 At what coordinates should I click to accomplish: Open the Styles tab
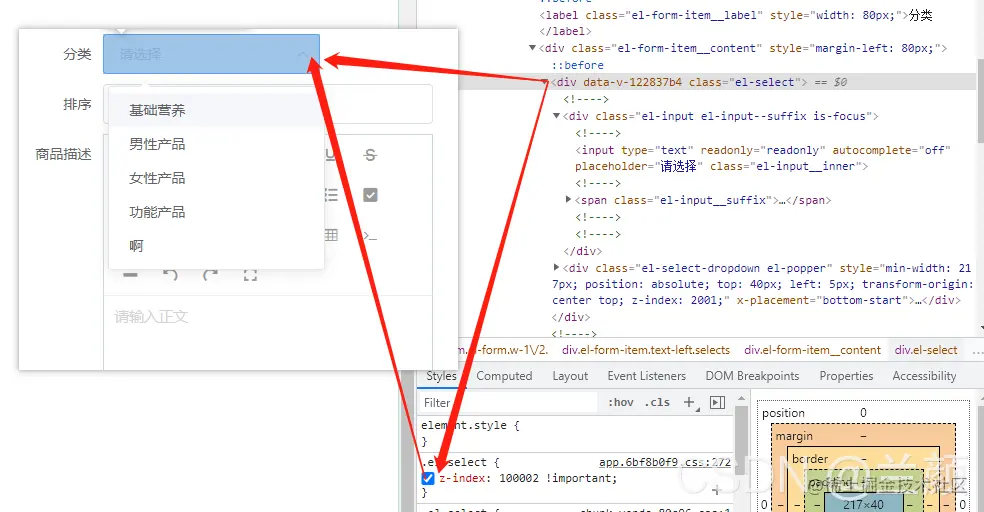[441, 376]
